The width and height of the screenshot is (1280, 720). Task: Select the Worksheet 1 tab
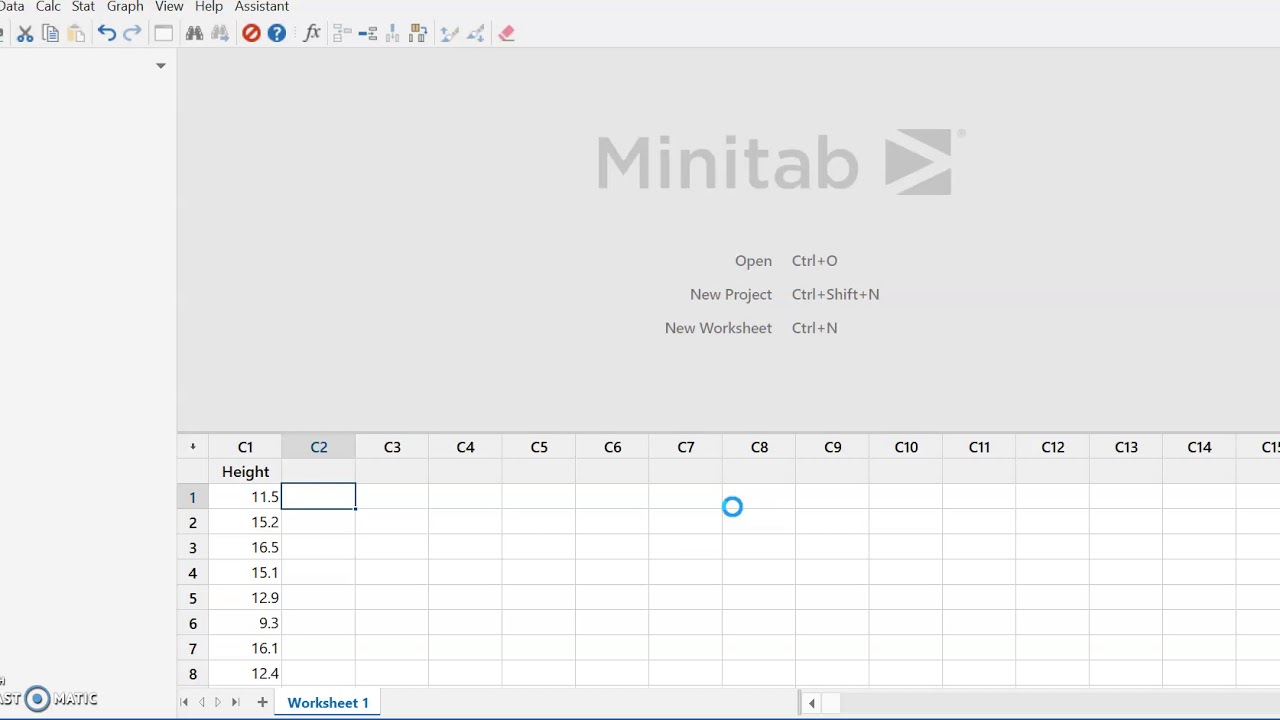pyautogui.click(x=328, y=703)
